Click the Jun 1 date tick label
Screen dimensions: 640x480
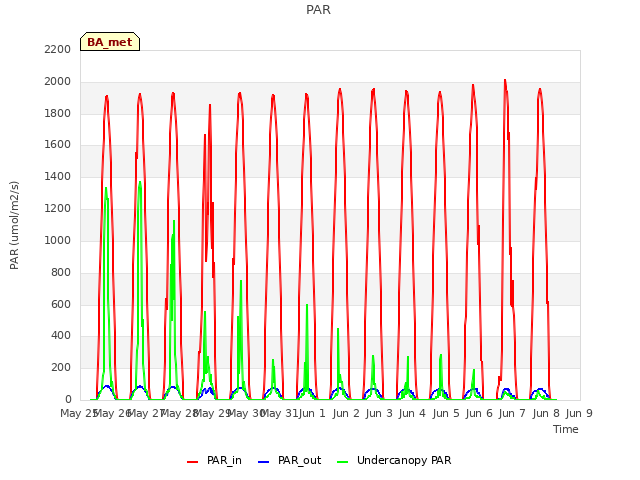312,413
